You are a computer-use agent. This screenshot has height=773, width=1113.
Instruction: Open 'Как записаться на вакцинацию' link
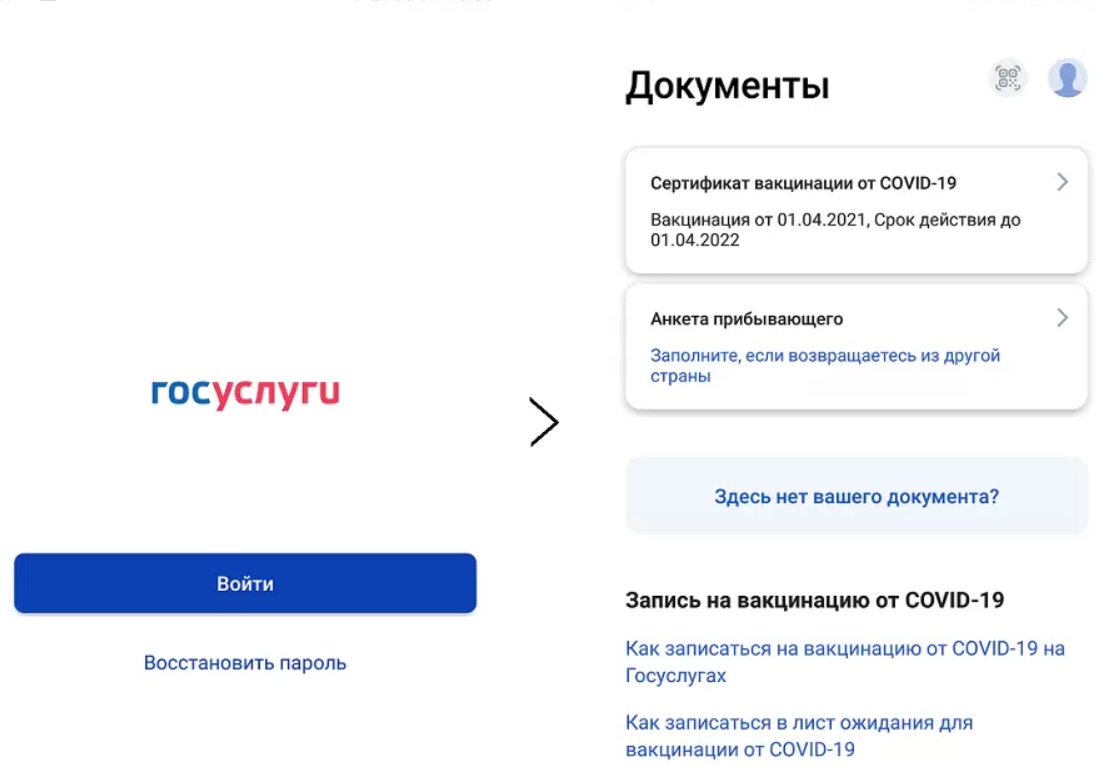point(845,662)
